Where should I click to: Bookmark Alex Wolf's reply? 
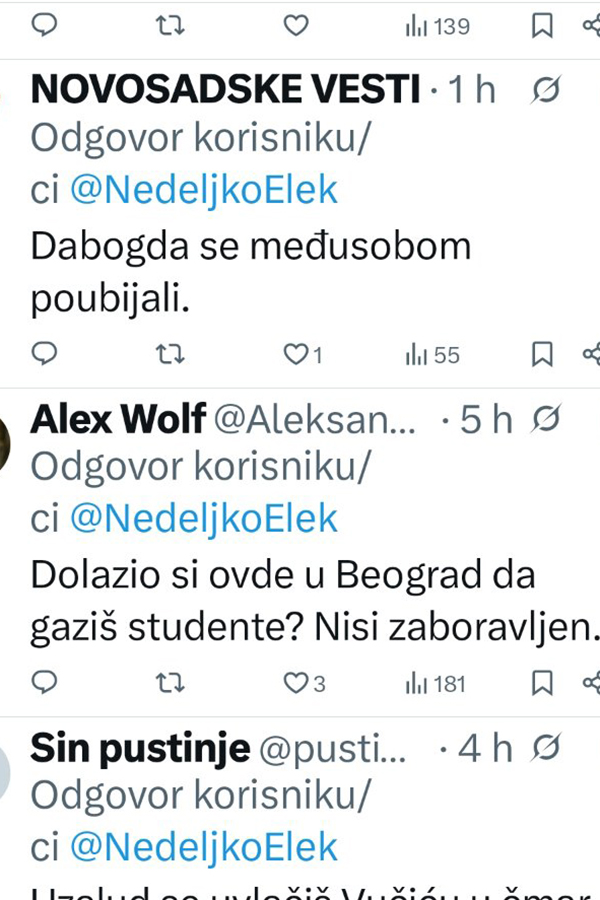543,685
